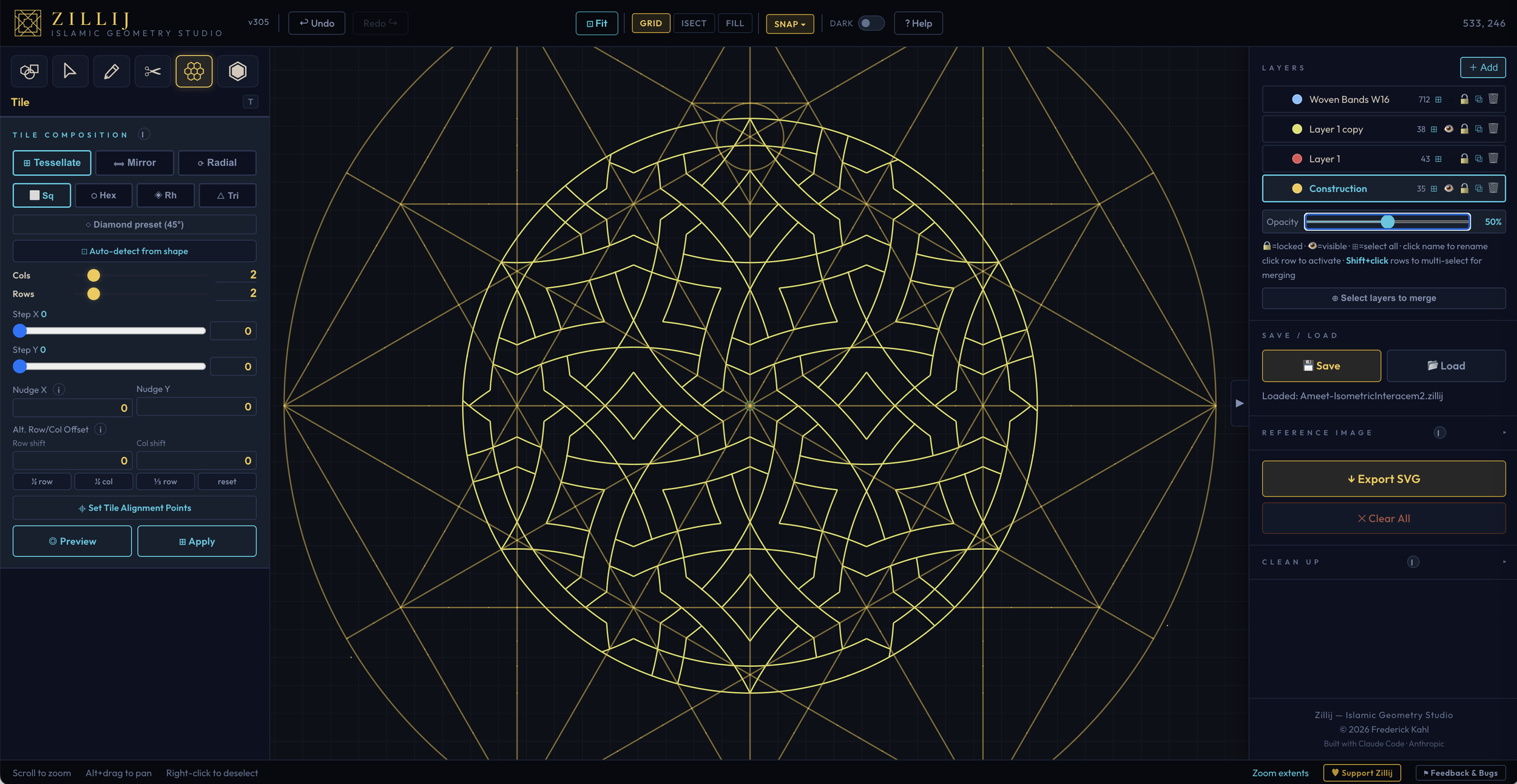
Task: Duplicate the Layer 1 layer
Action: tap(1479, 158)
